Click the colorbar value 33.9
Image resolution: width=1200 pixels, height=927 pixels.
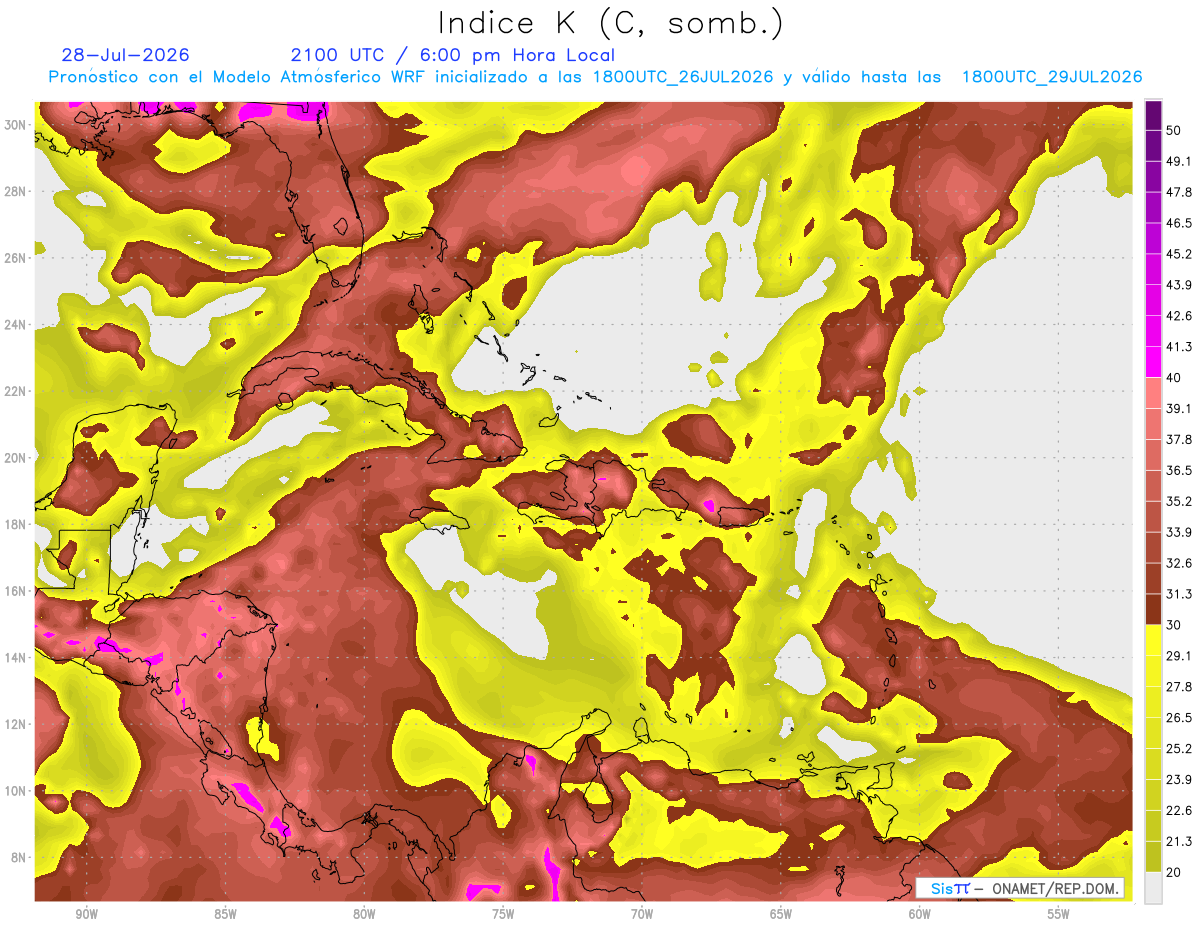point(1180,532)
